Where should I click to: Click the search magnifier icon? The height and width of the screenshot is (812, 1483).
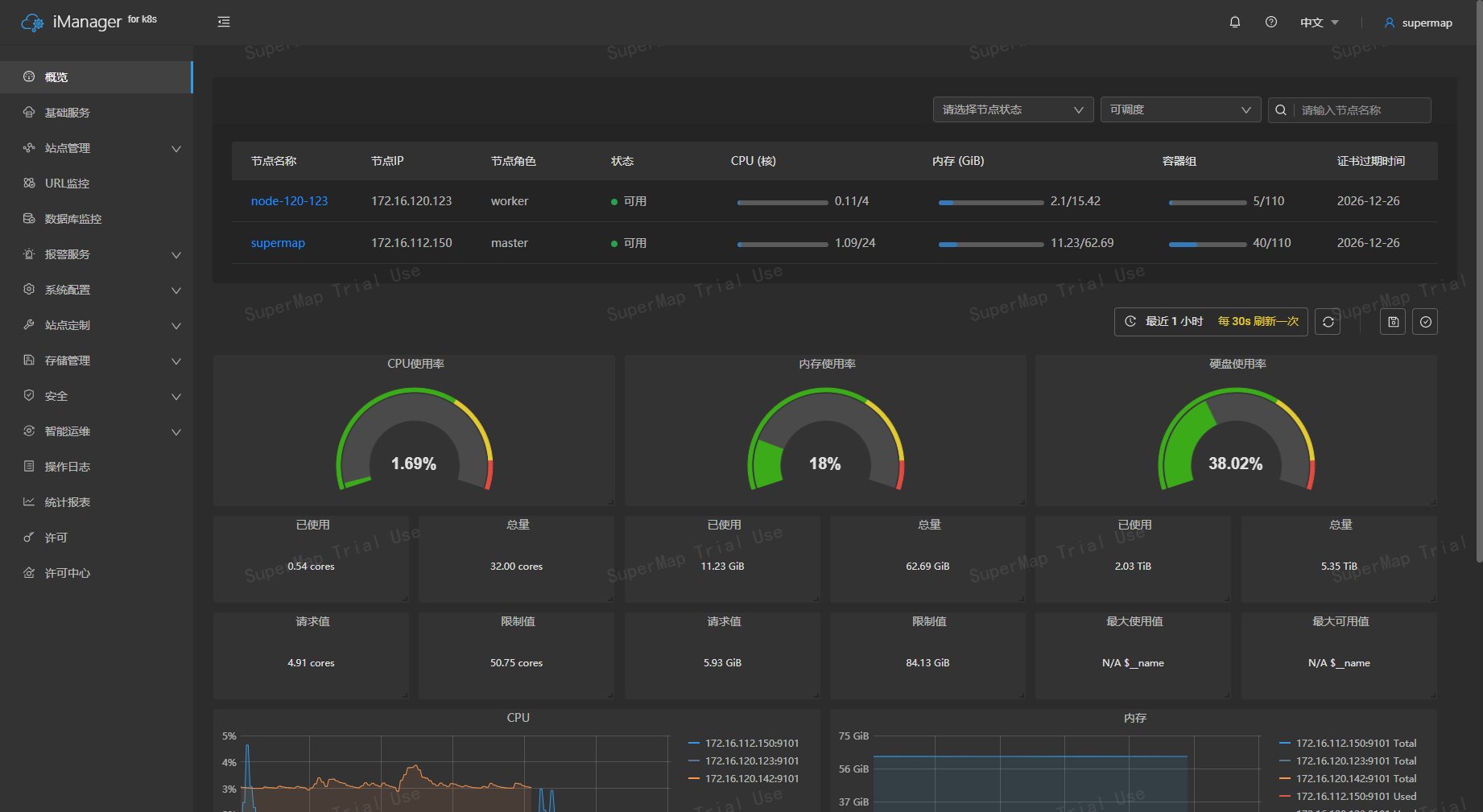click(1281, 109)
